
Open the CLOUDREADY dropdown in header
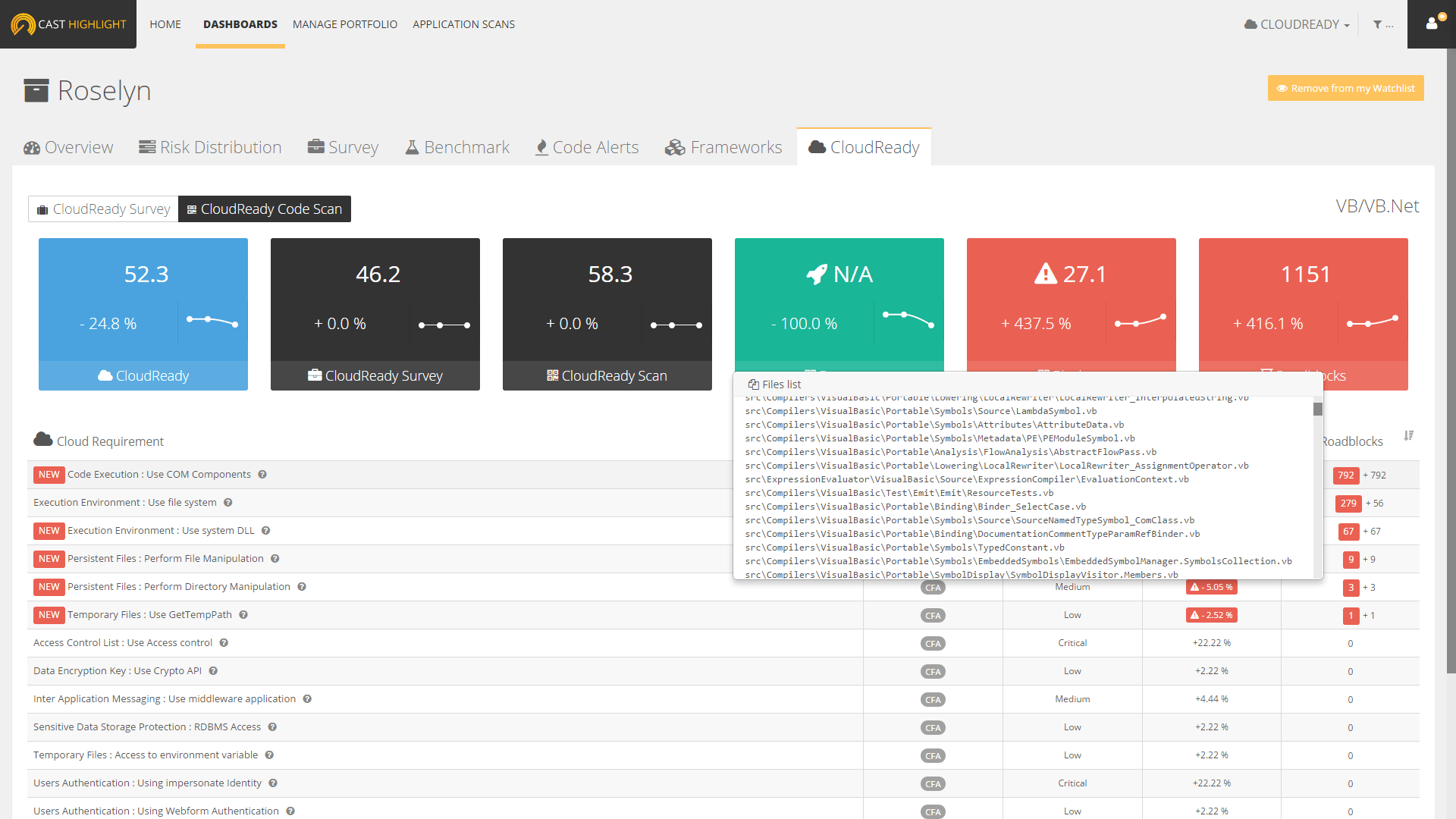tap(1298, 24)
